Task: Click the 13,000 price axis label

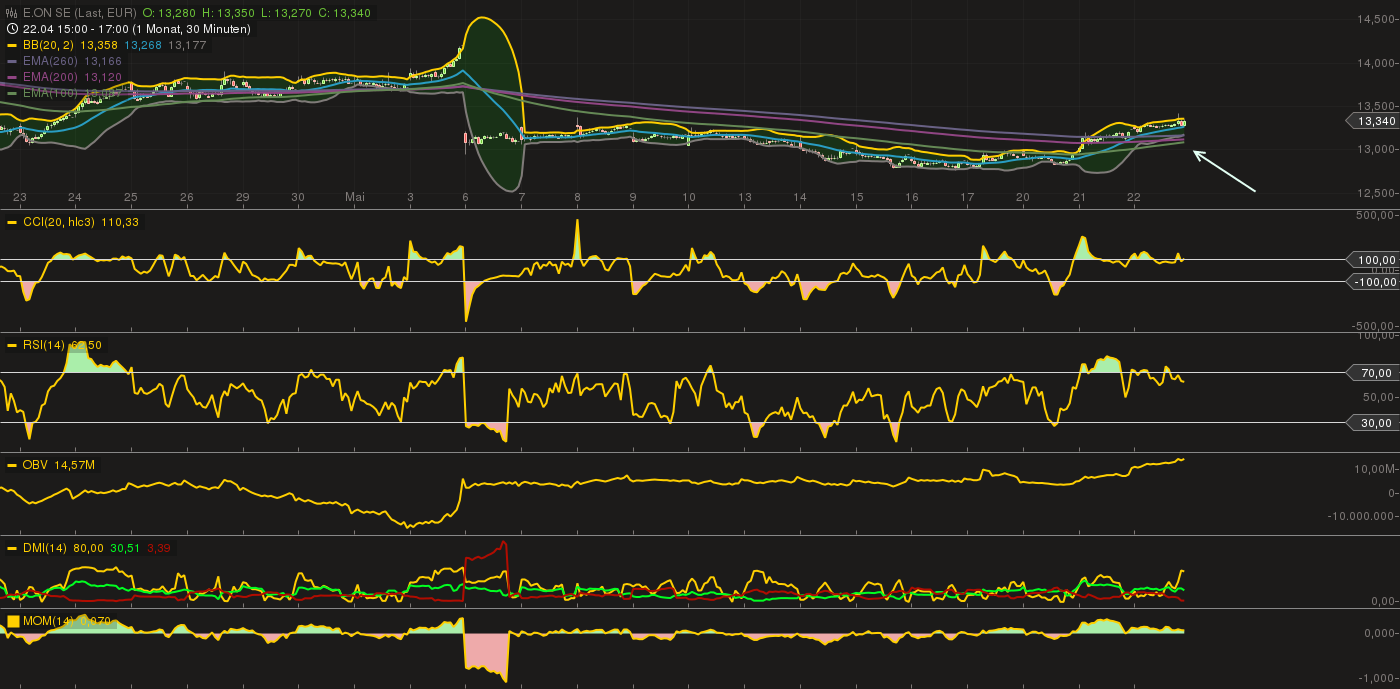Action: 1375,149
